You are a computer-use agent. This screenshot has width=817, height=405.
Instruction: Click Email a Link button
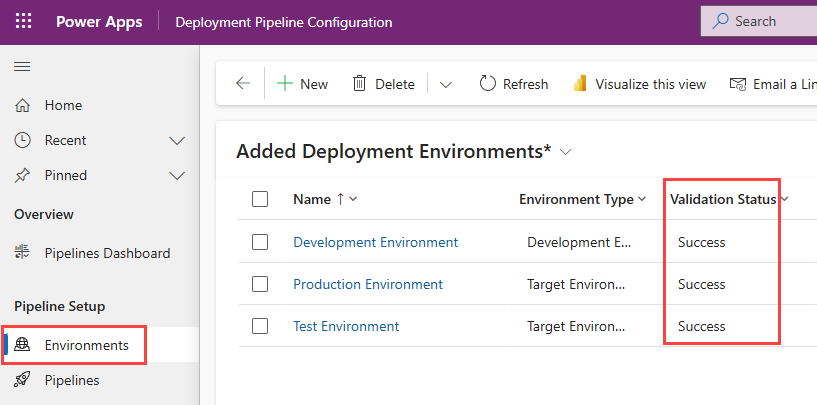[773, 84]
